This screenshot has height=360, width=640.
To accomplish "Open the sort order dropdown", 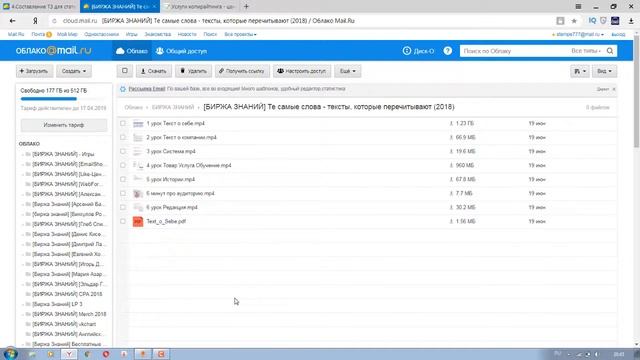I will click(580, 71).
